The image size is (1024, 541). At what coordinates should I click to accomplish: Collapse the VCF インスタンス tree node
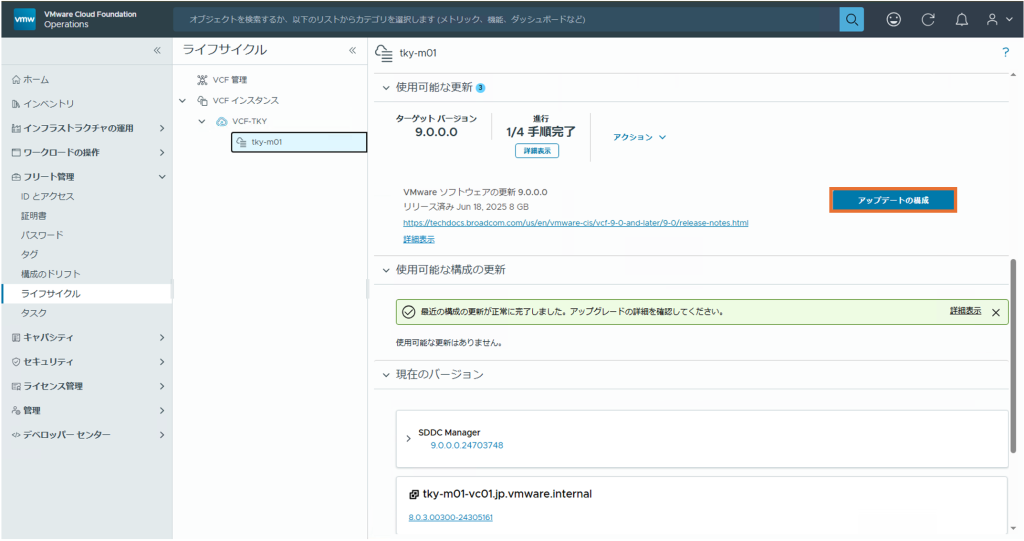point(183,101)
